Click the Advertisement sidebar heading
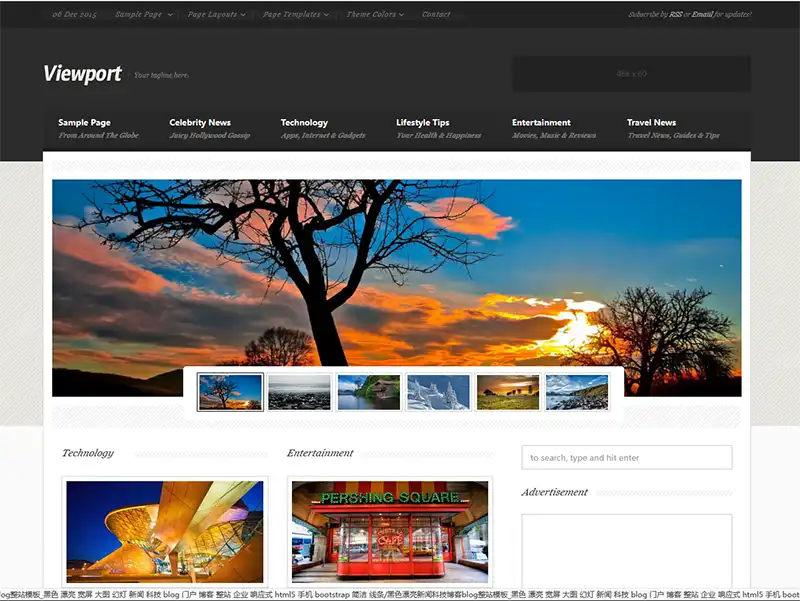The image size is (800, 601). pos(554,492)
